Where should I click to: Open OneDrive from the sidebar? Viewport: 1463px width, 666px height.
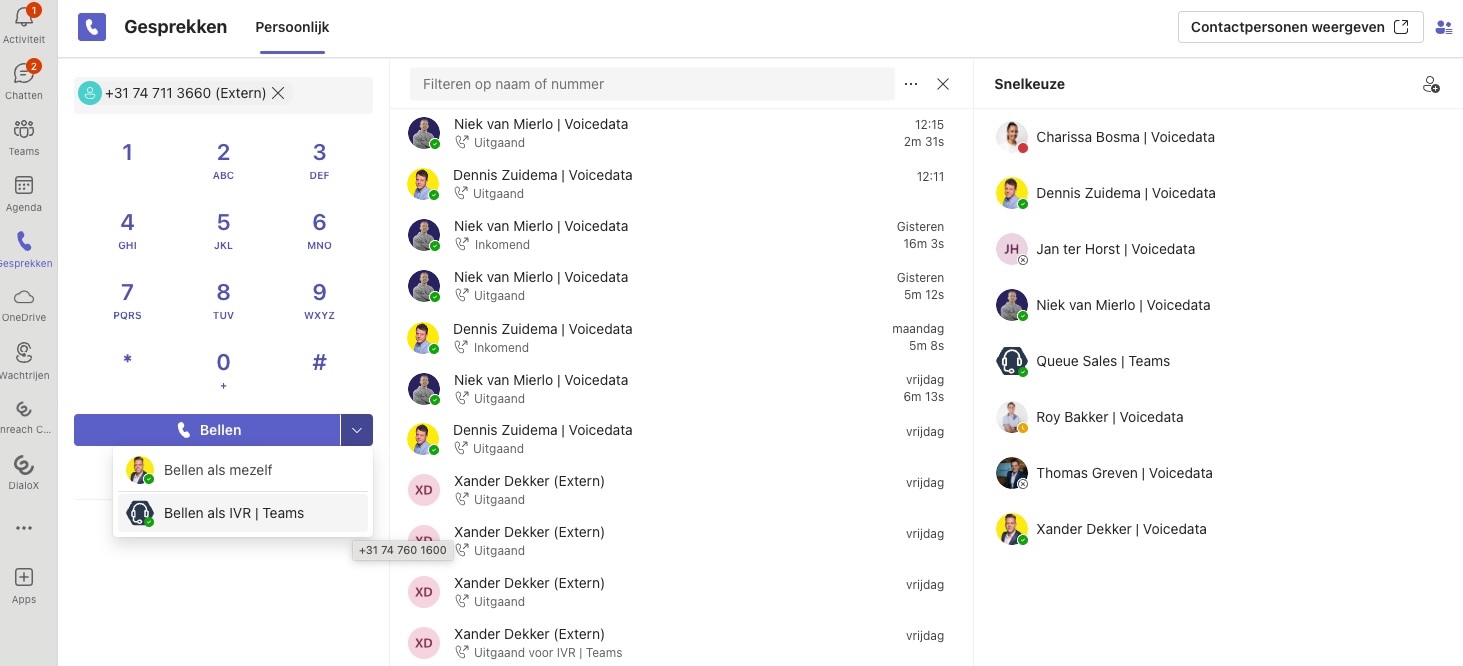point(24,297)
